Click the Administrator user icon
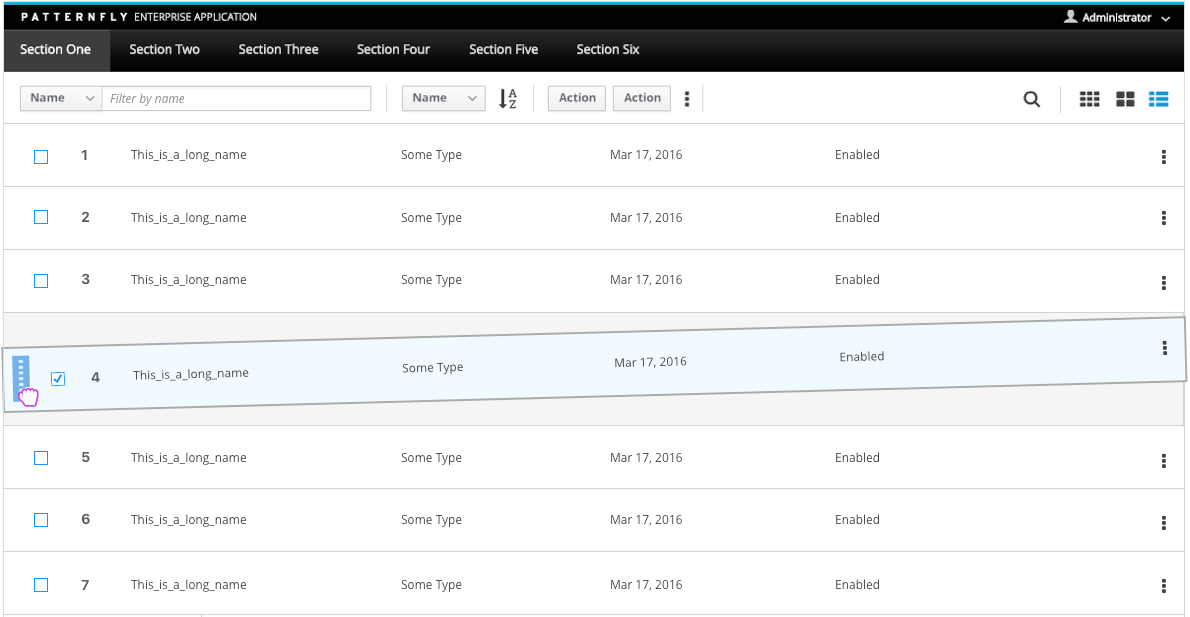This screenshot has width=1190, height=617. coord(1070,17)
